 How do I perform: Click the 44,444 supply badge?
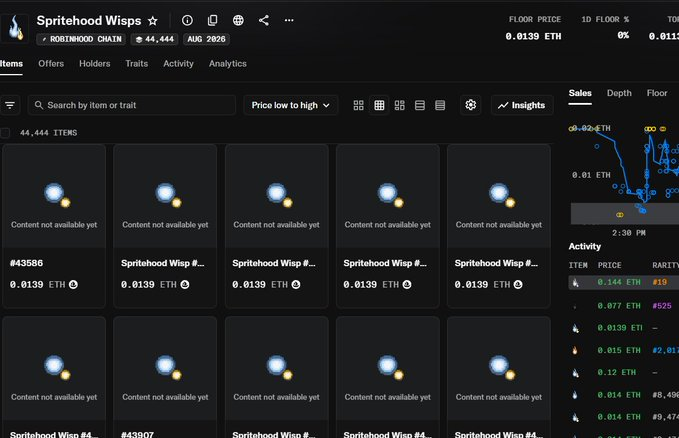pos(155,39)
